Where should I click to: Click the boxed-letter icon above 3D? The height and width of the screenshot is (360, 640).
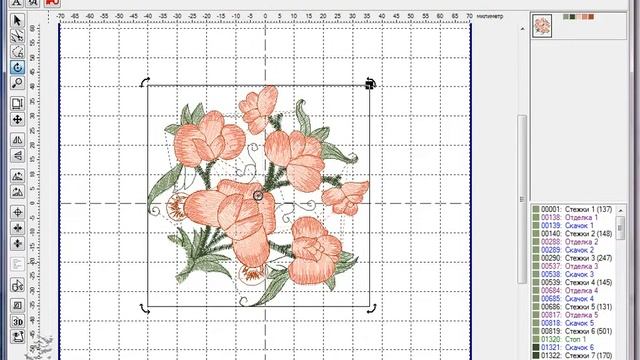coord(17,305)
